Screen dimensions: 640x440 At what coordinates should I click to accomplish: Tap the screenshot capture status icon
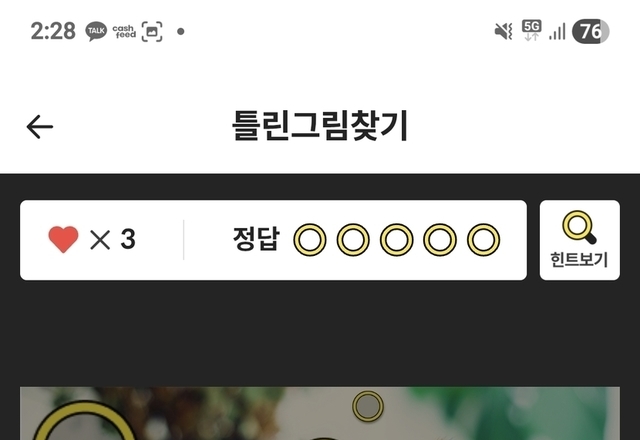(152, 31)
